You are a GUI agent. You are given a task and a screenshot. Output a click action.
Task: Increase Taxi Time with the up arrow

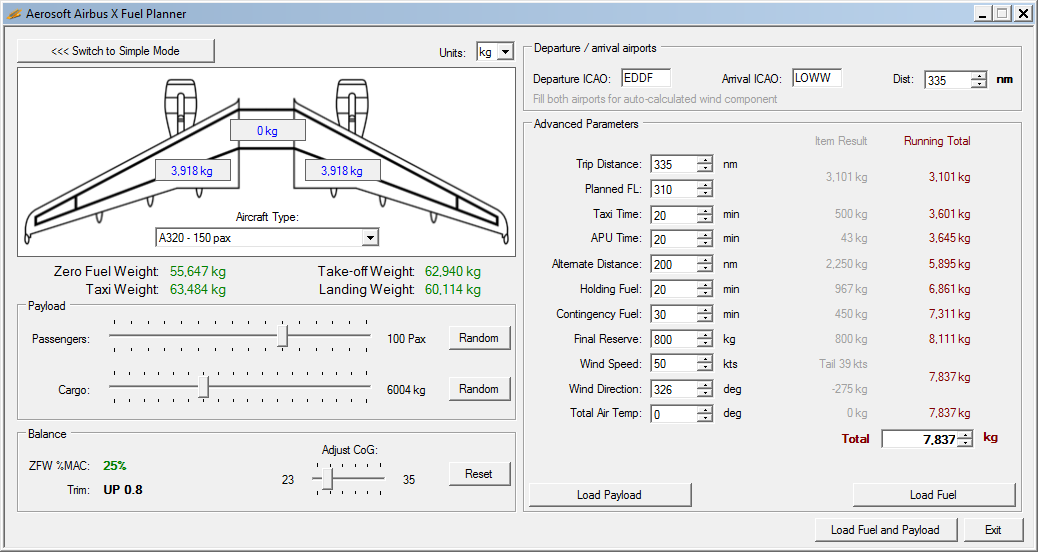[x=704, y=210]
